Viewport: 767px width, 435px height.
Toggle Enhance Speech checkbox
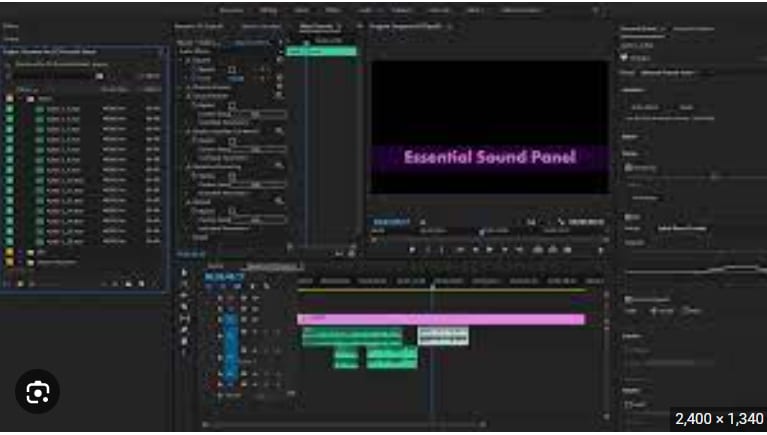628,299
